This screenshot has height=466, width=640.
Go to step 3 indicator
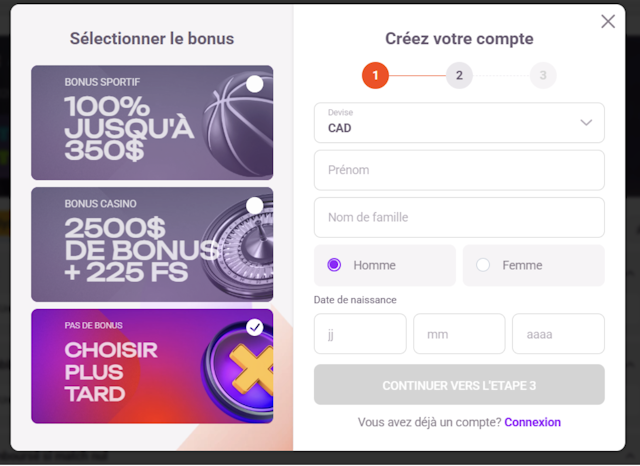[543, 75]
